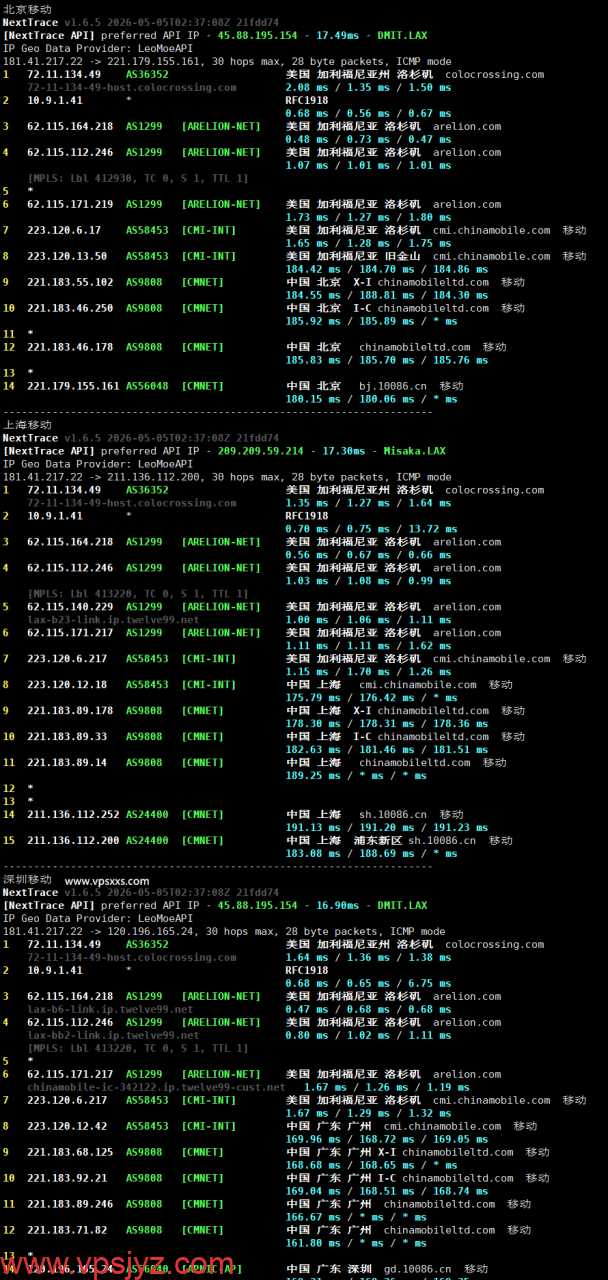Viewport: 608px width, 1280px height.
Task: Select hop IP 221.183.71.82
Action: pyautogui.click(x=67, y=1231)
